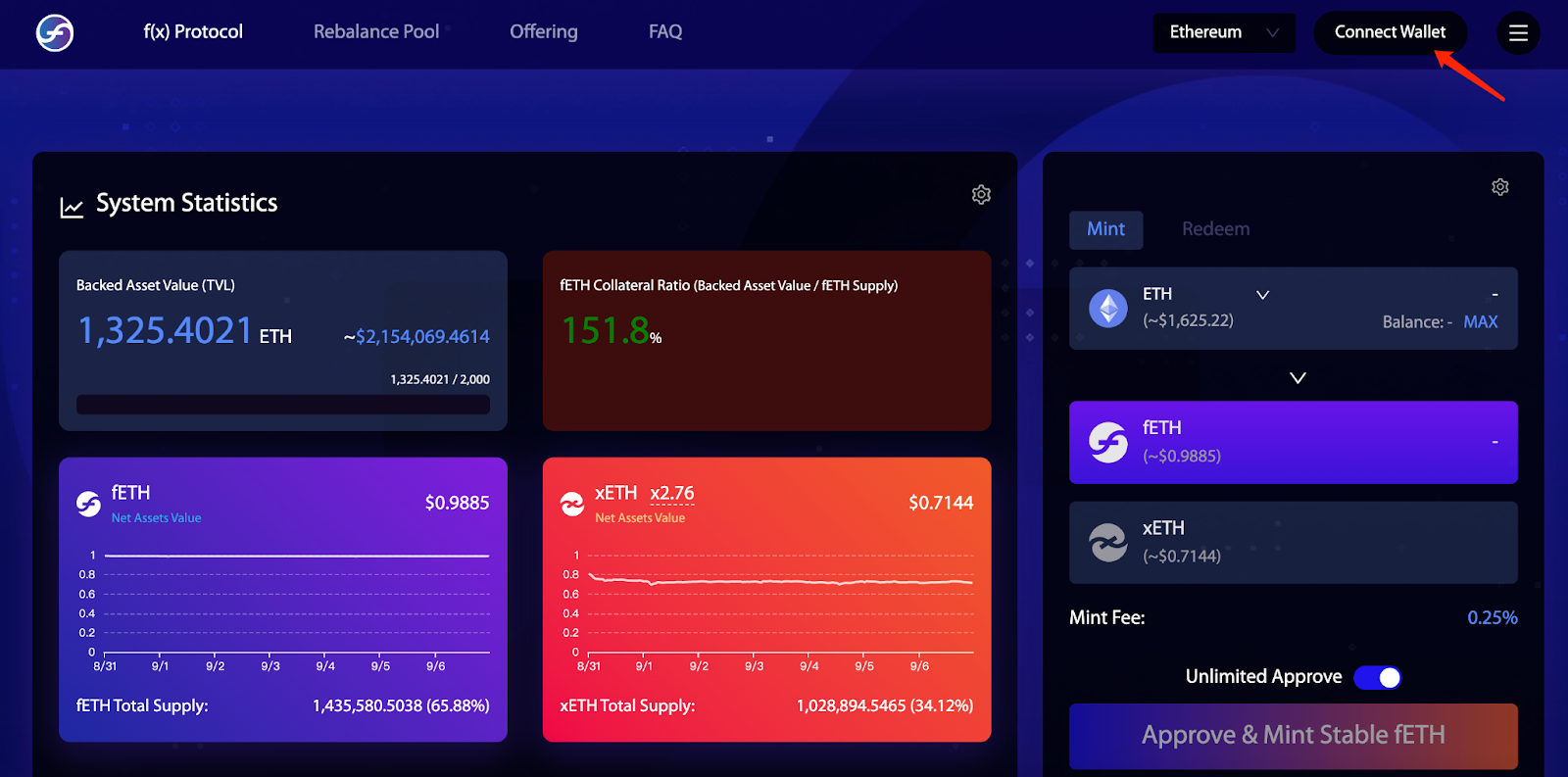1568x777 pixels.
Task: Select fETH as the mint output token
Action: (1294, 442)
